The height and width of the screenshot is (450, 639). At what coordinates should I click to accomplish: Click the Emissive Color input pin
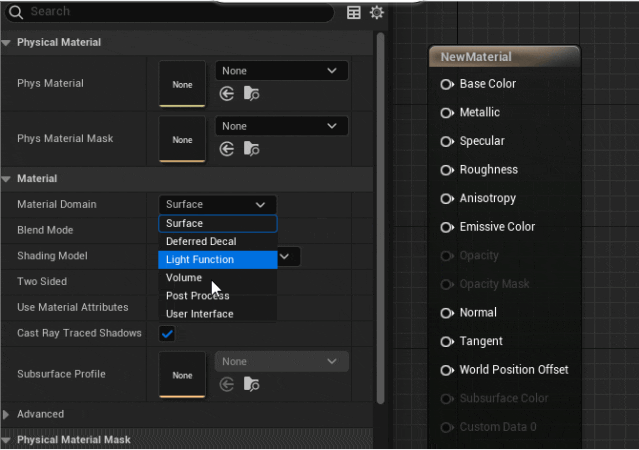click(x=447, y=227)
